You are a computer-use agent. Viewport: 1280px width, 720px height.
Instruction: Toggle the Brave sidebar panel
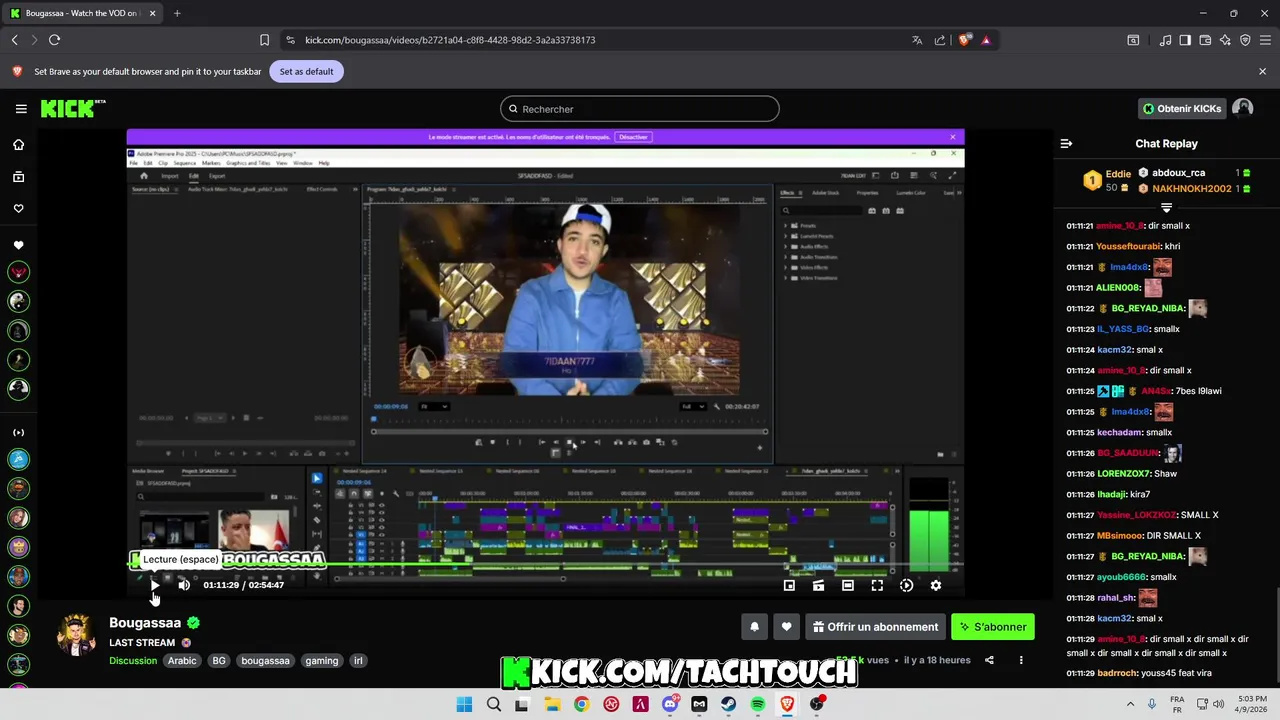tap(1185, 40)
